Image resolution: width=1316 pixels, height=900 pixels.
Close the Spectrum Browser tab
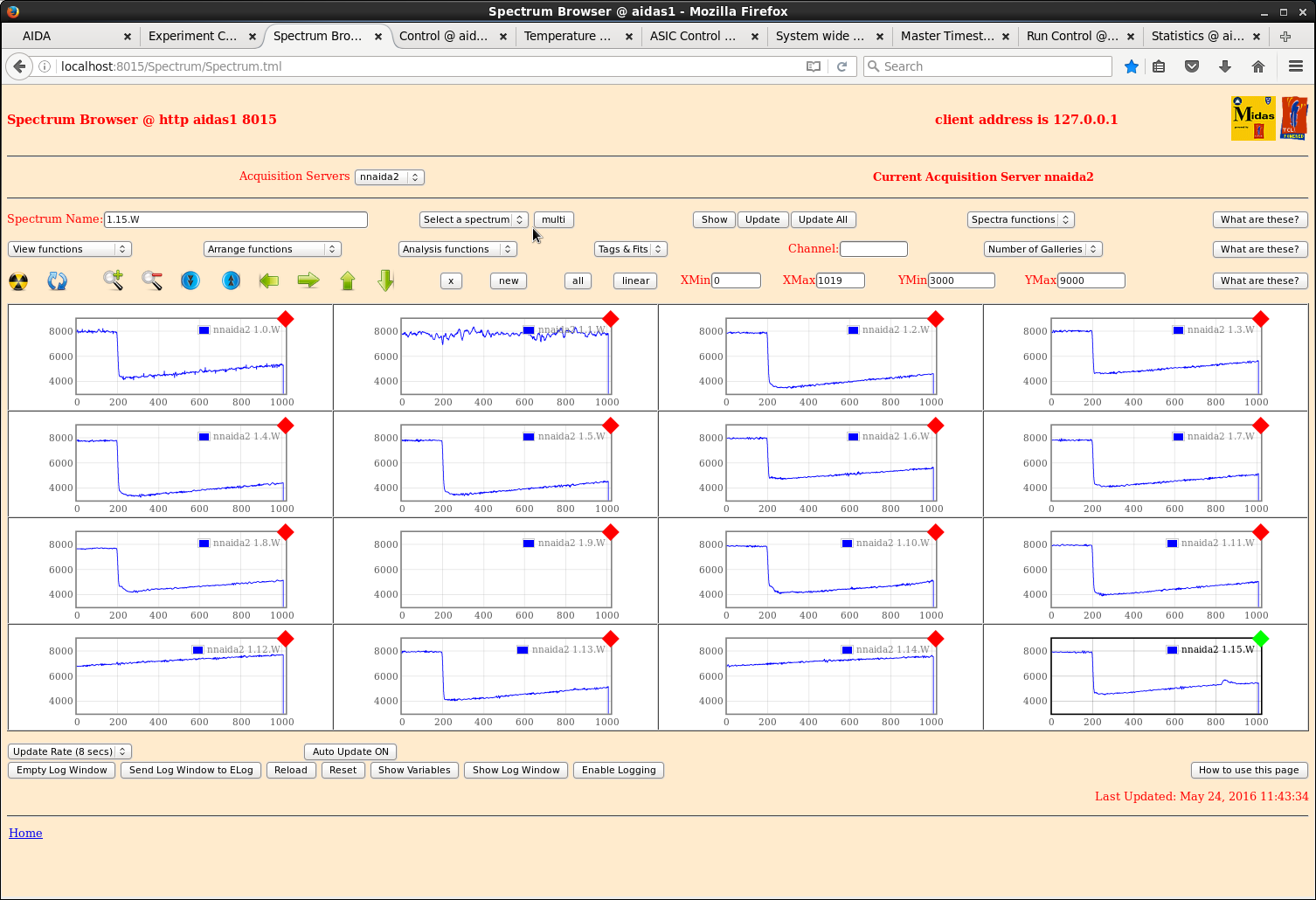pyautogui.click(x=378, y=37)
